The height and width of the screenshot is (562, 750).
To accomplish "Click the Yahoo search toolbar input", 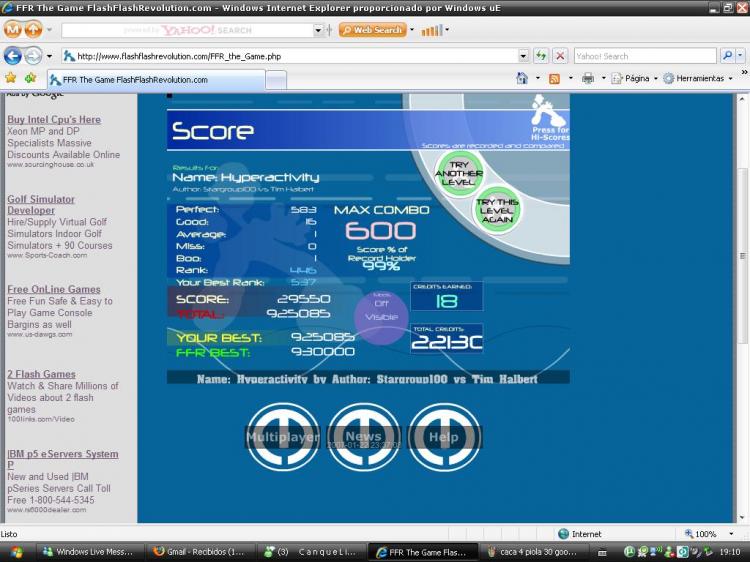I will click(187, 30).
